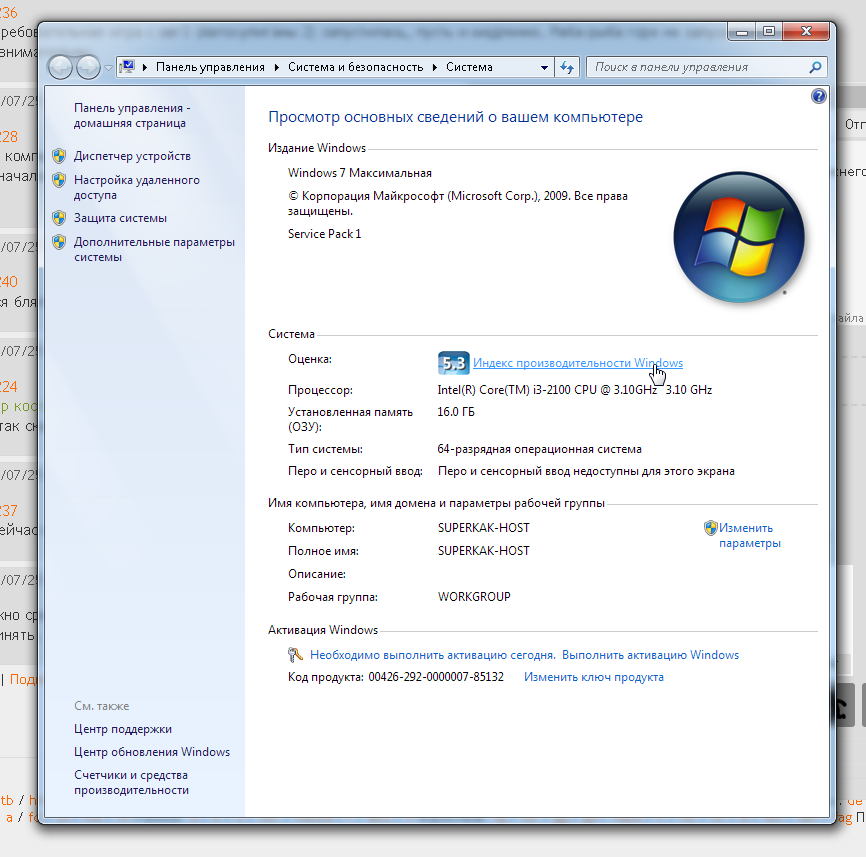Click the Forward navigation arrow button
This screenshot has height=857, width=866.
coord(88,67)
